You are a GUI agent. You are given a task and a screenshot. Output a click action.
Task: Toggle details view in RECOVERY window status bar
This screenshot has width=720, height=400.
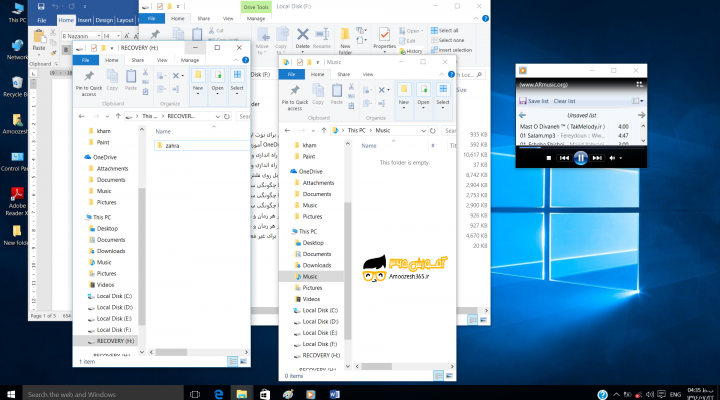coord(233,362)
